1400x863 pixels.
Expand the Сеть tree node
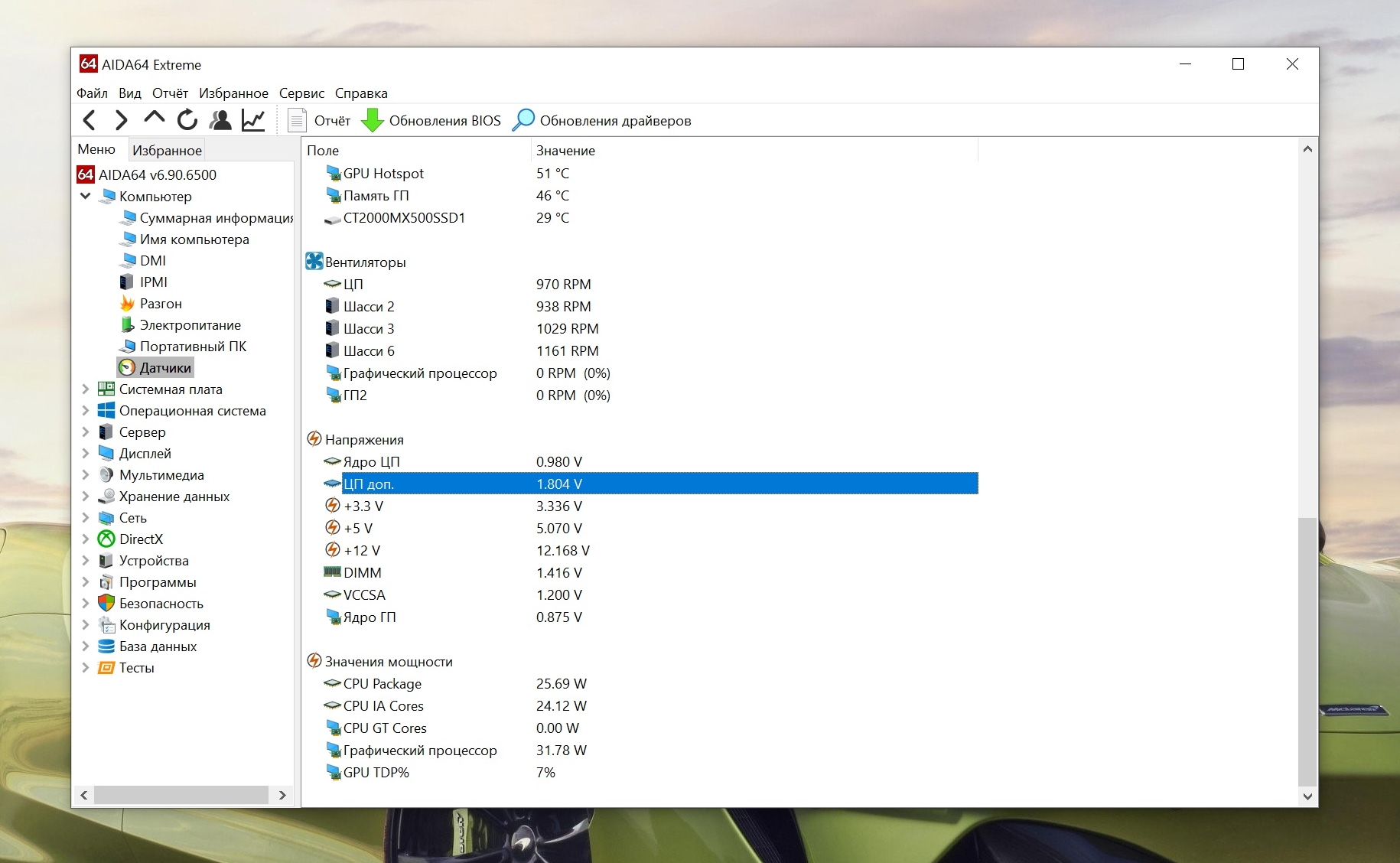[x=86, y=518]
